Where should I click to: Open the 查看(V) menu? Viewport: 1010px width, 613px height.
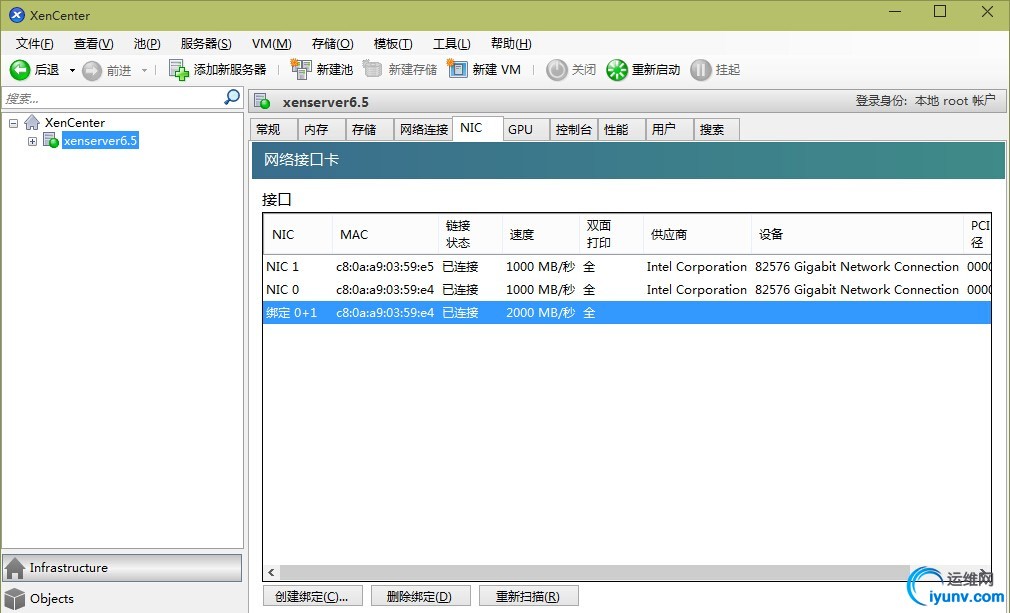click(93, 44)
